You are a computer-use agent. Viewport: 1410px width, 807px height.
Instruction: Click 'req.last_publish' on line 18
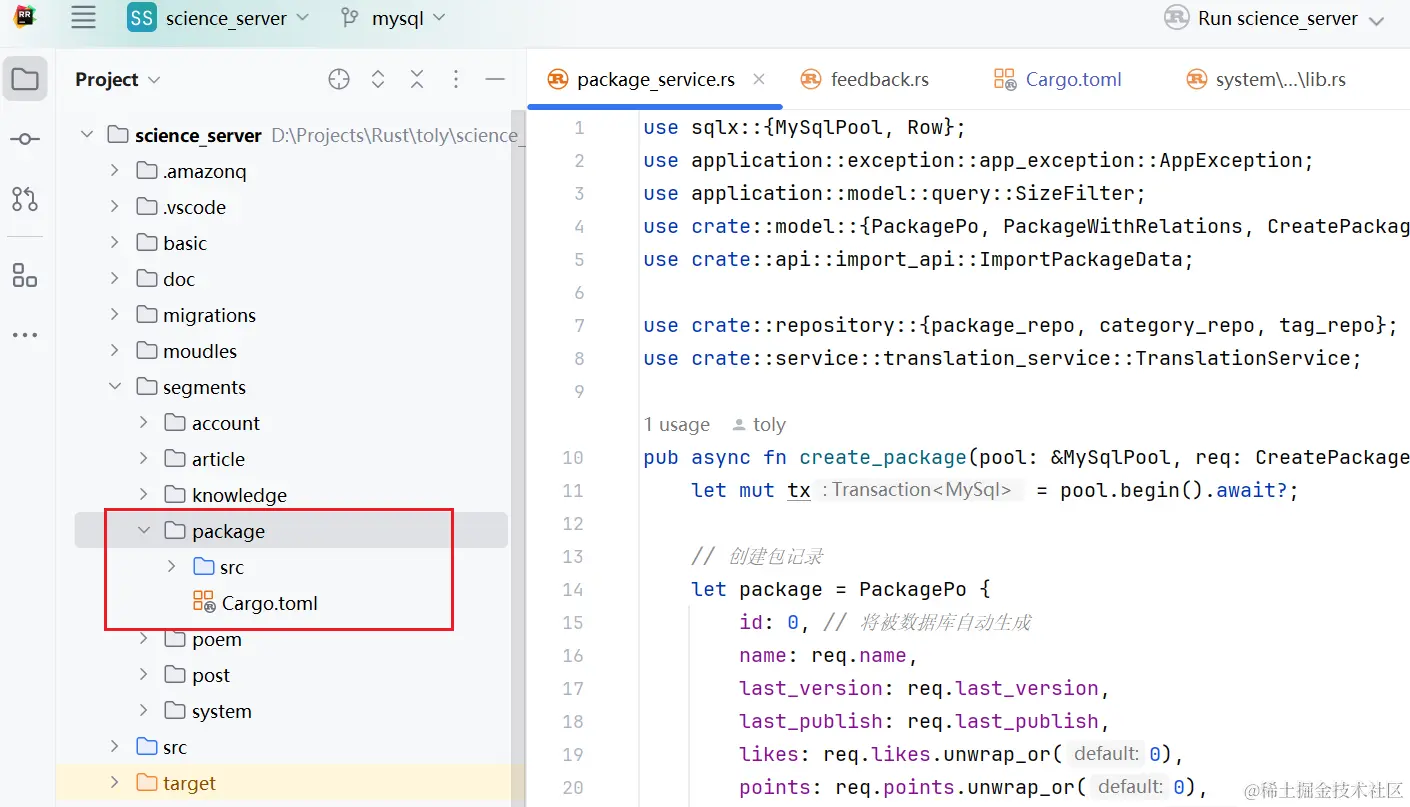[1003, 721]
